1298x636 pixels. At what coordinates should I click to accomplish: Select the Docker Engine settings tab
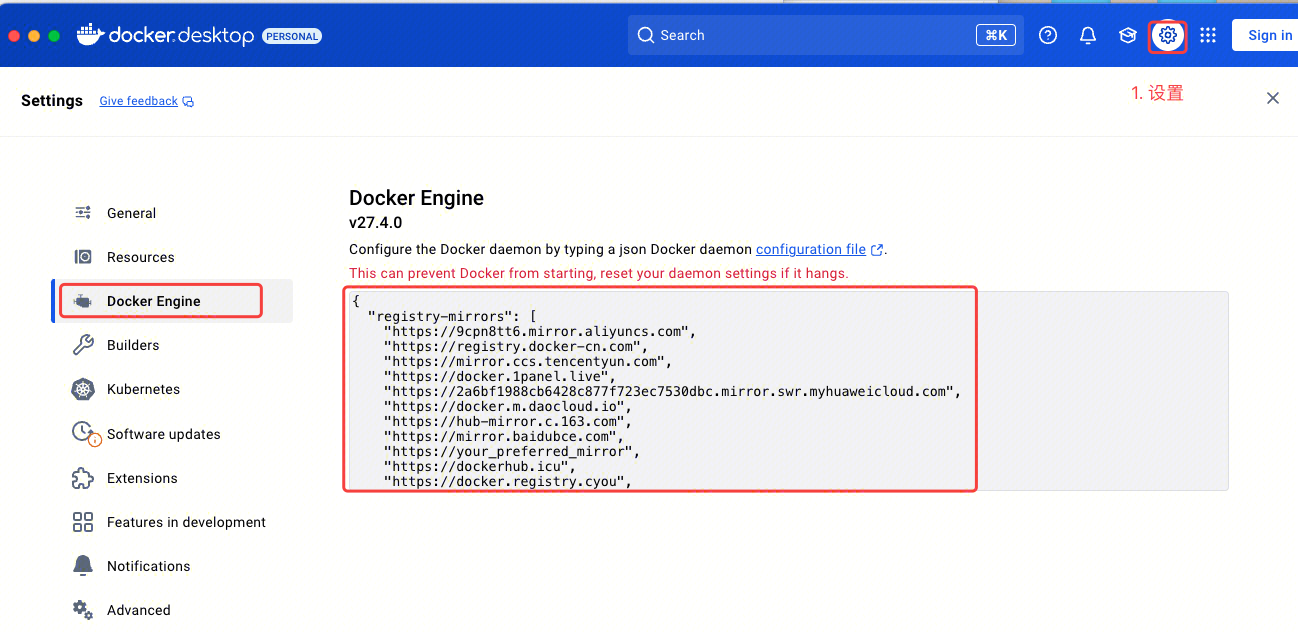pos(172,301)
